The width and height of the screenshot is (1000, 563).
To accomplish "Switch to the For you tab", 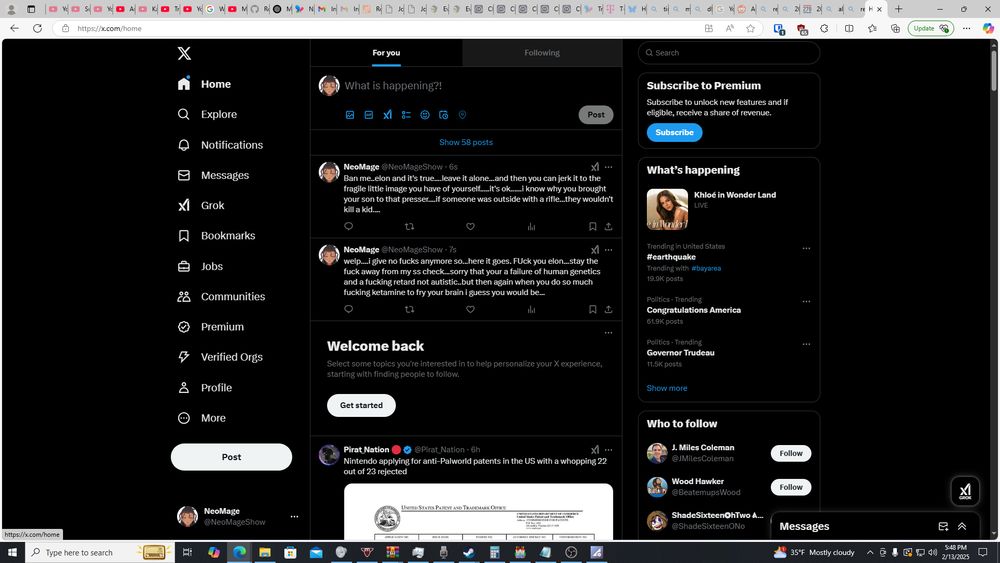I will tap(386, 53).
